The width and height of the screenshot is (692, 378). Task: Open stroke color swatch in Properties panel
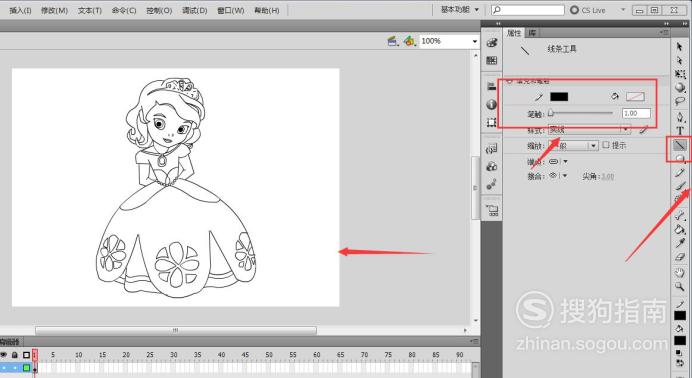(x=559, y=97)
